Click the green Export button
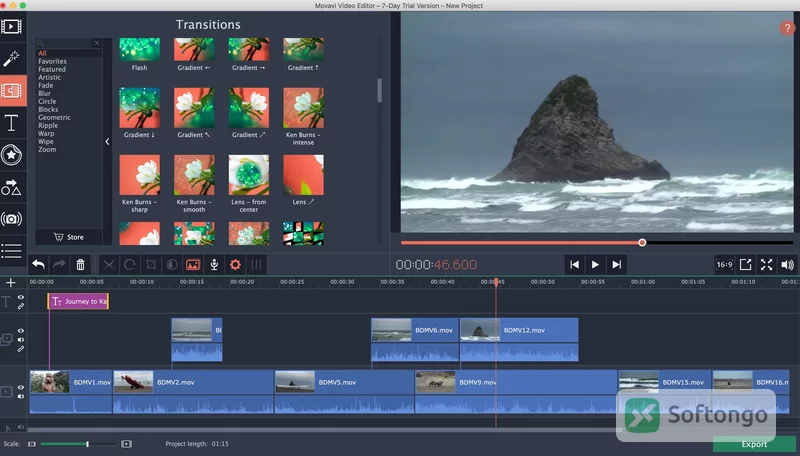 (754, 444)
